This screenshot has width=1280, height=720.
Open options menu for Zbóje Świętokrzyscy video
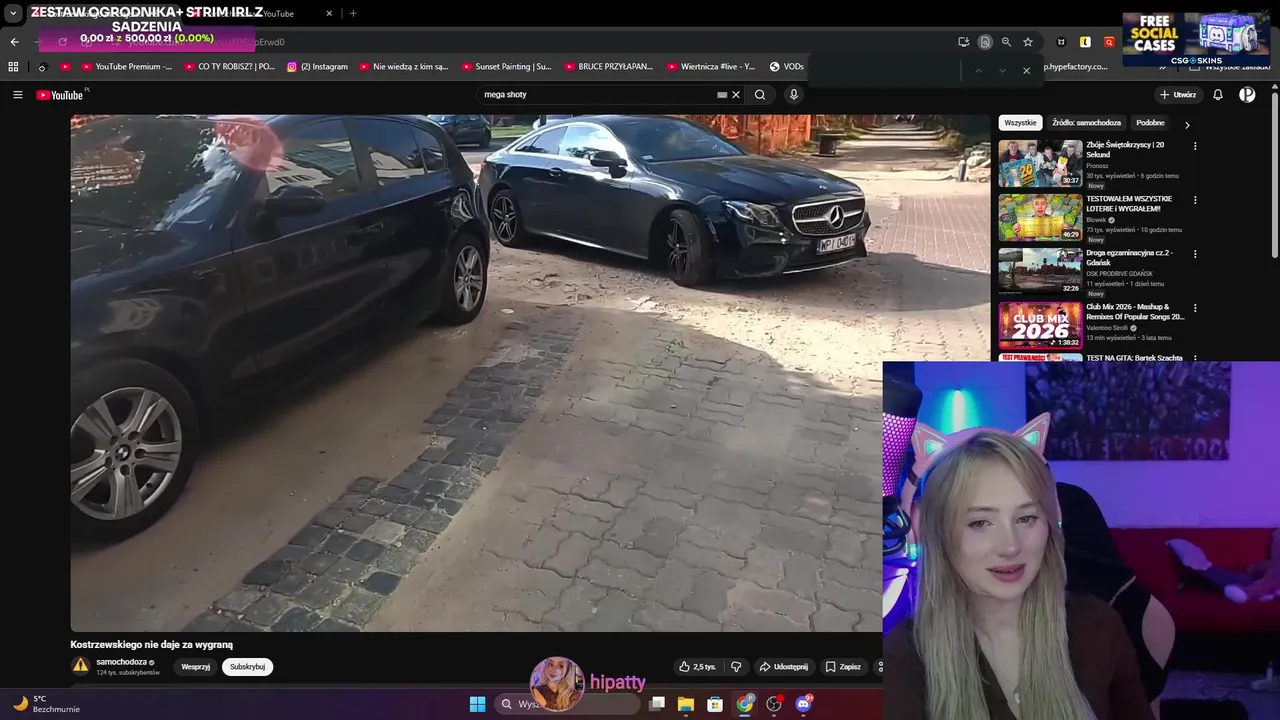pos(1194,146)
